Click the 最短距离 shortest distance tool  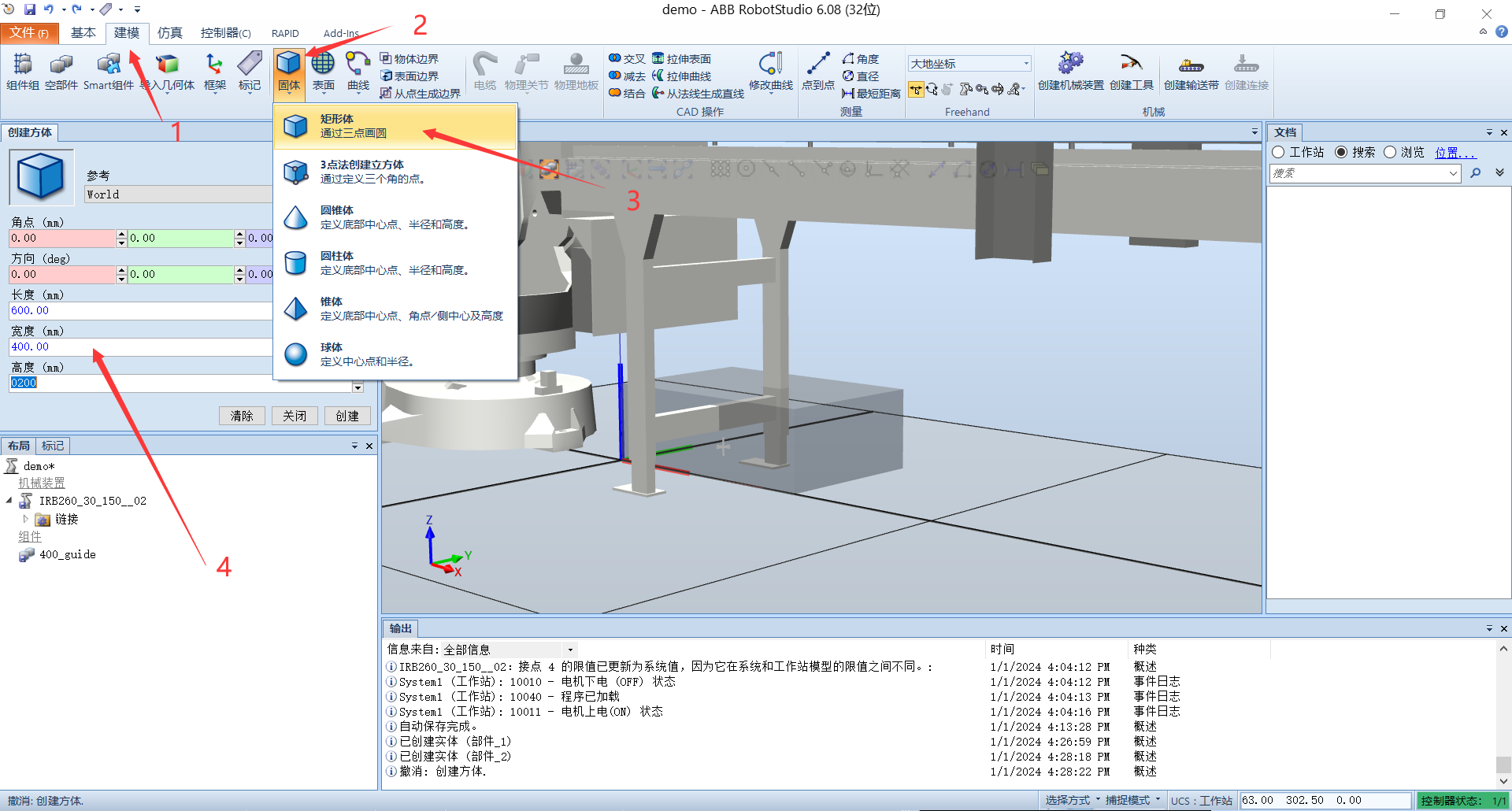pyautogui.click(x=871, y=94)
